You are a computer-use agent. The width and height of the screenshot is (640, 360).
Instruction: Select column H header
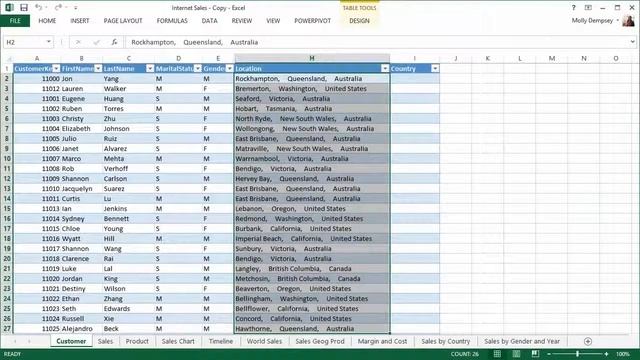coord(312,58)
